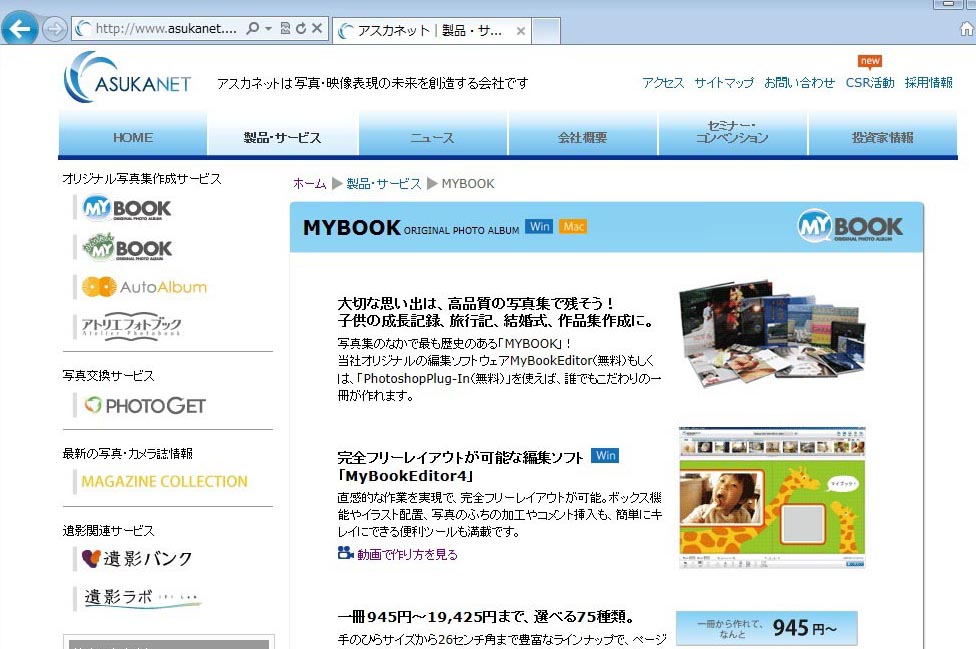This screenshot has height=649, width=976.
Task: Go to the 投資家情報 navigation tab
Action: tap(882, 137)
